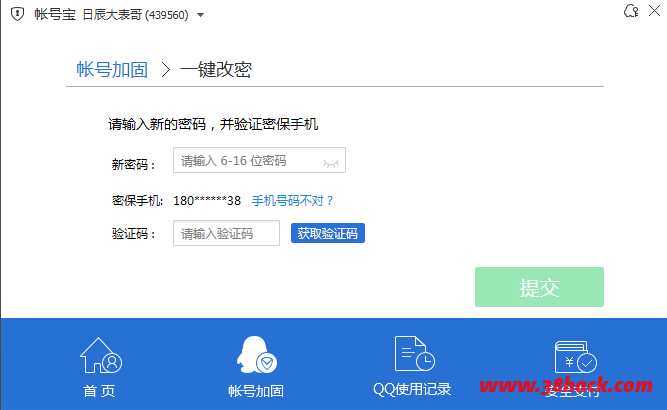
Task: Open the 首页 home icon tab
Action: click(100, 356)
